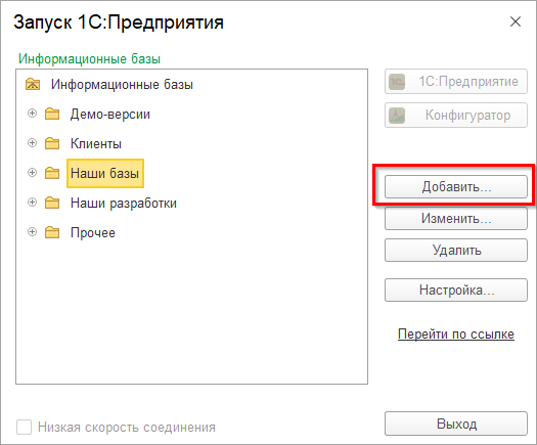The height and width of the screenshot is (445, 537).
Task: Click the Наши разработки folder icon
Action: click(52, 203)
